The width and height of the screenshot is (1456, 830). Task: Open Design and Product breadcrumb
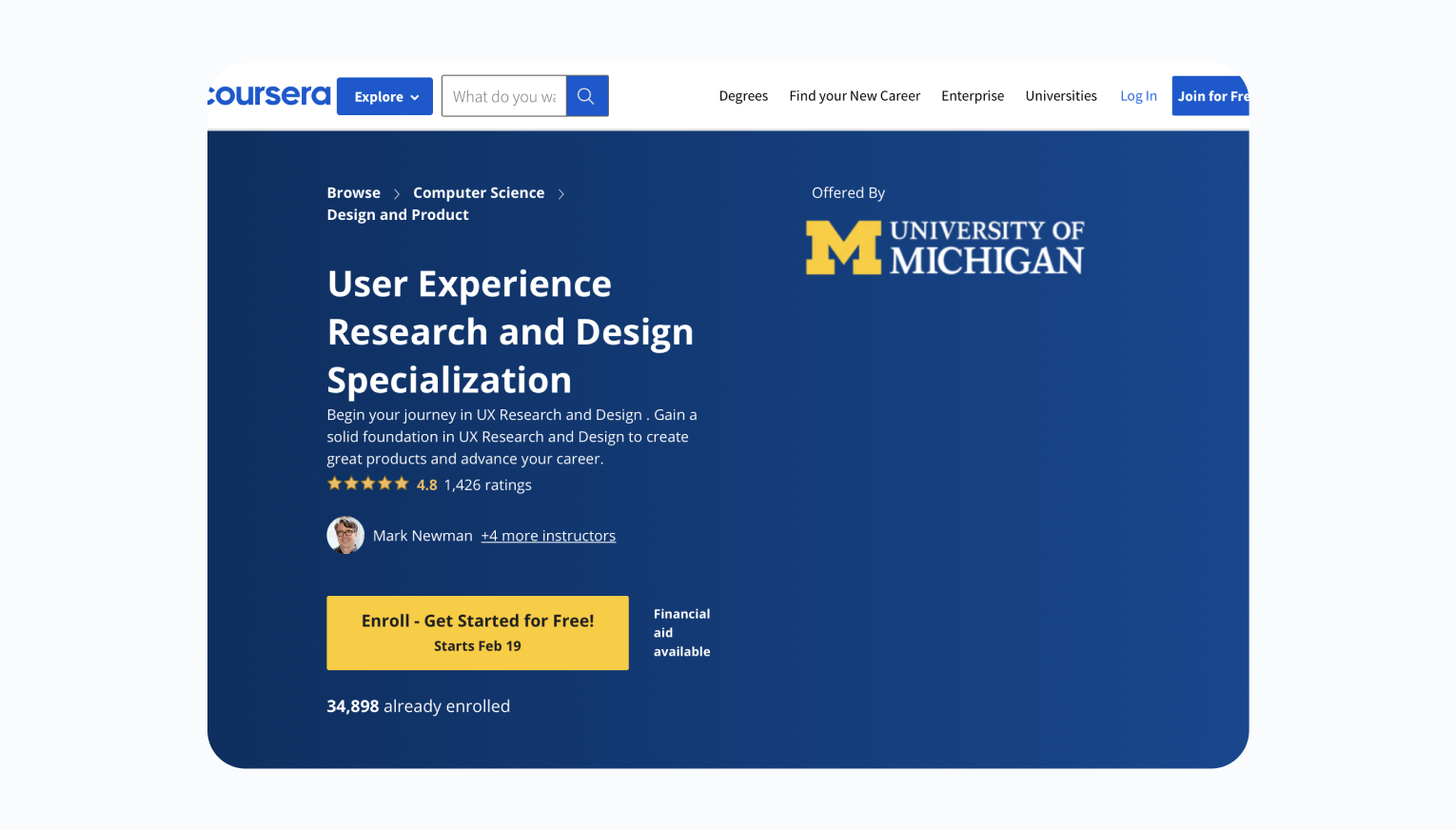[398, 215]
